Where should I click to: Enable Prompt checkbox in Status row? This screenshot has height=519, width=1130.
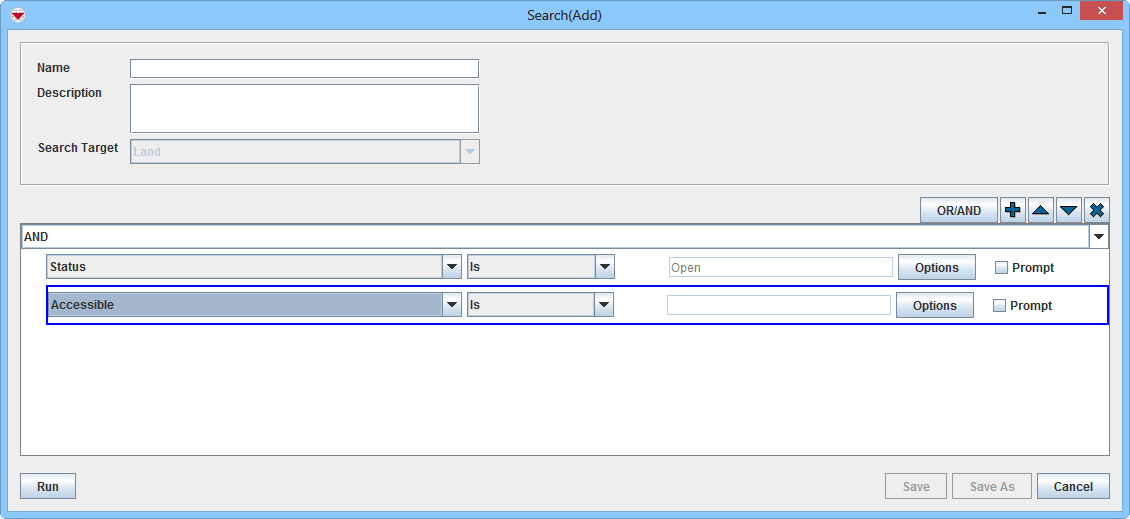point(1002,268)
